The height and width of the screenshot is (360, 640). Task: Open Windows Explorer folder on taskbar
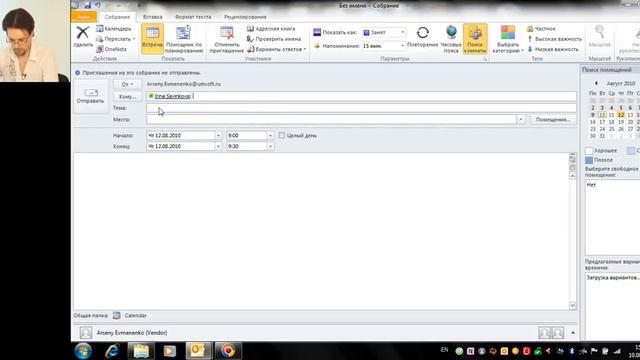pyautogui.click(x=141, y=351)
